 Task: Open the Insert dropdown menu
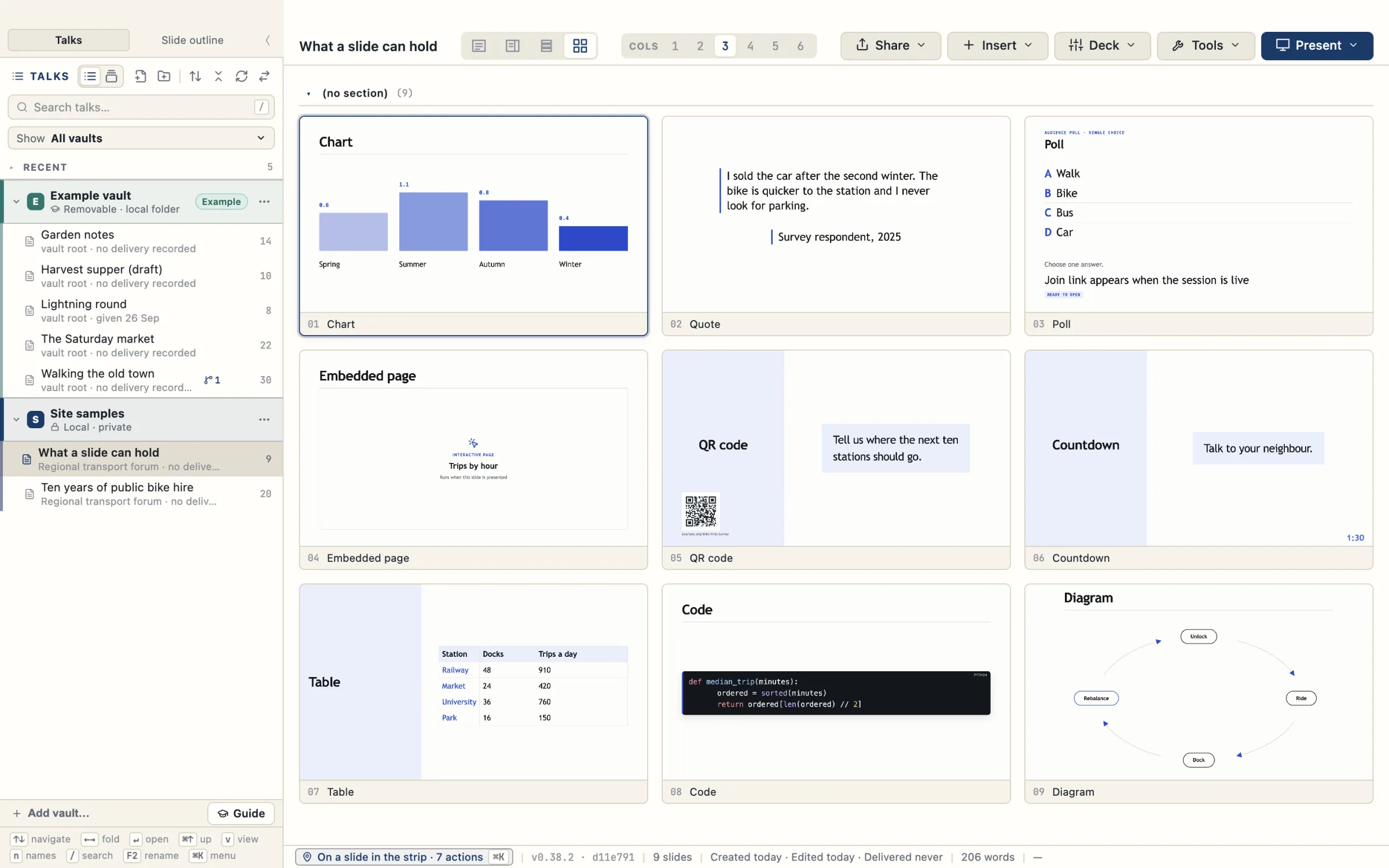pyautogui.click(x=997, y=46)
